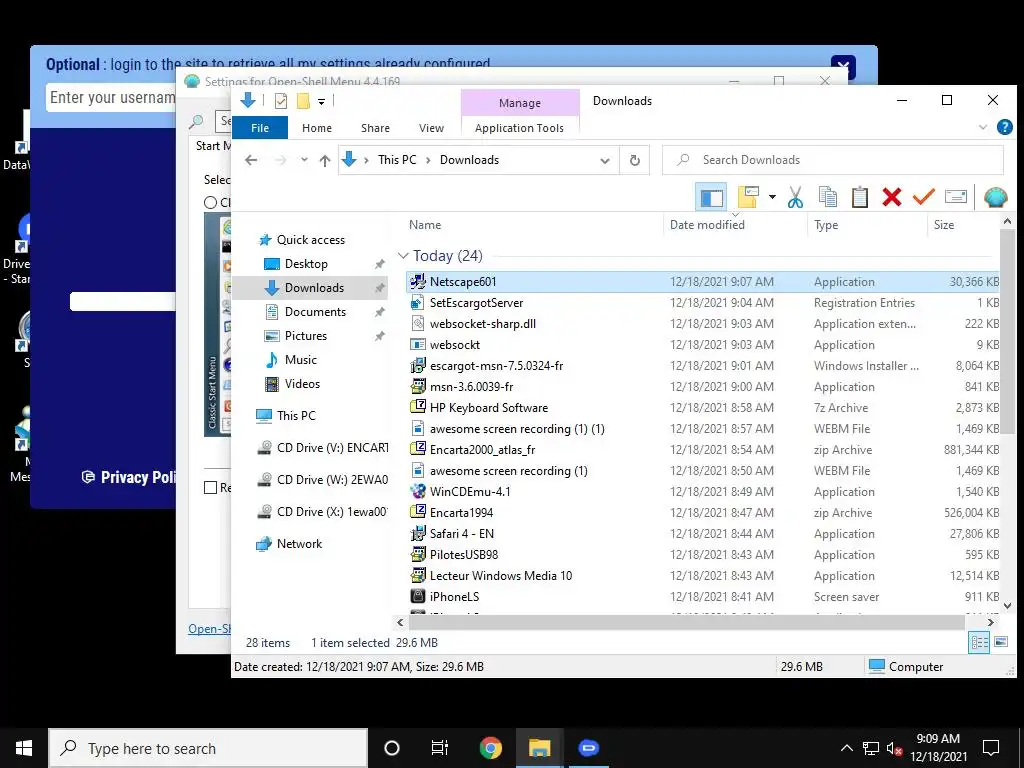The image size is (1024, 768).
Task: Sort by the Name column header
Action: [x=425, y=225]
